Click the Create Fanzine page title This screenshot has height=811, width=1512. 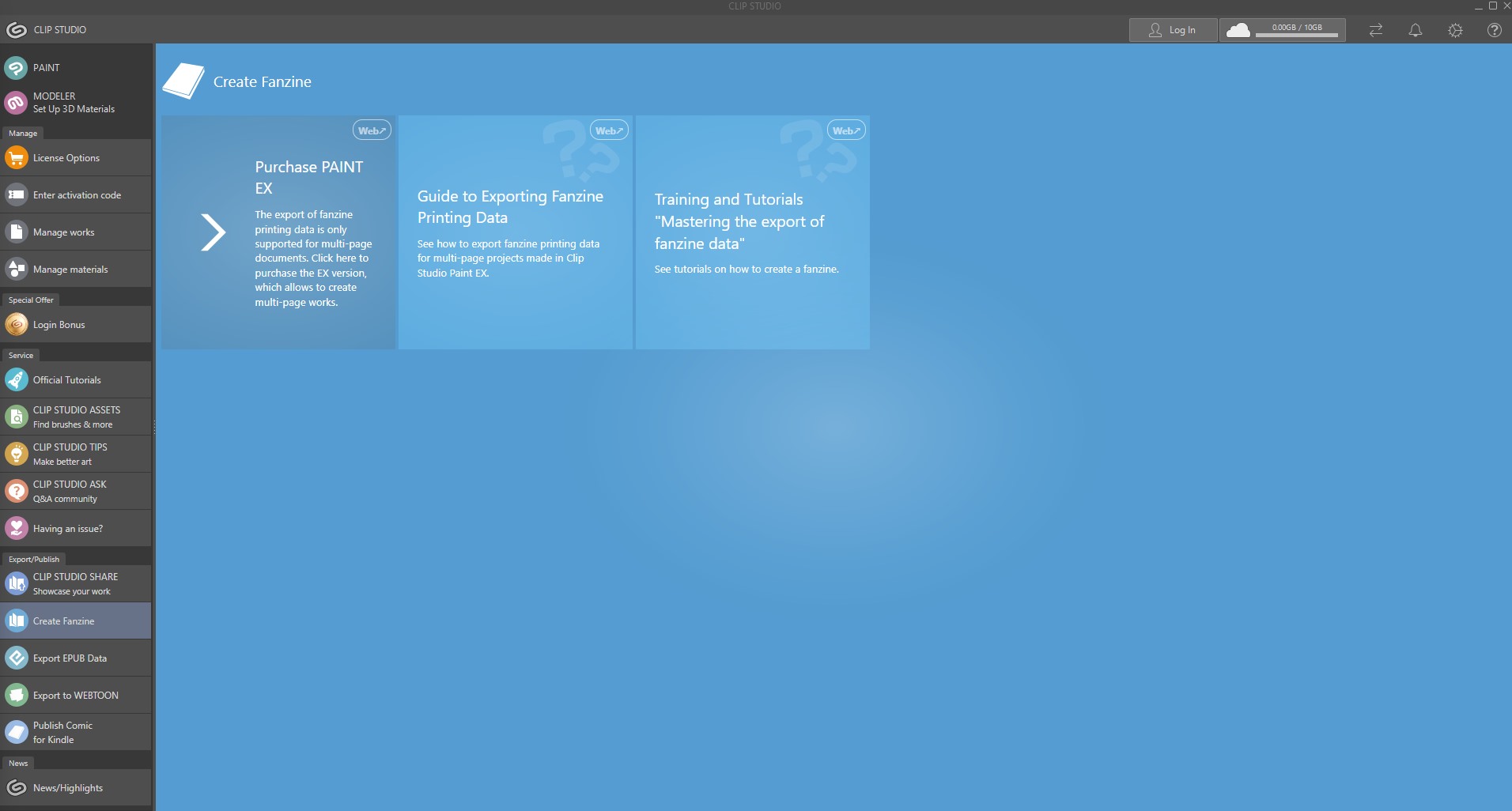[263, 82]
